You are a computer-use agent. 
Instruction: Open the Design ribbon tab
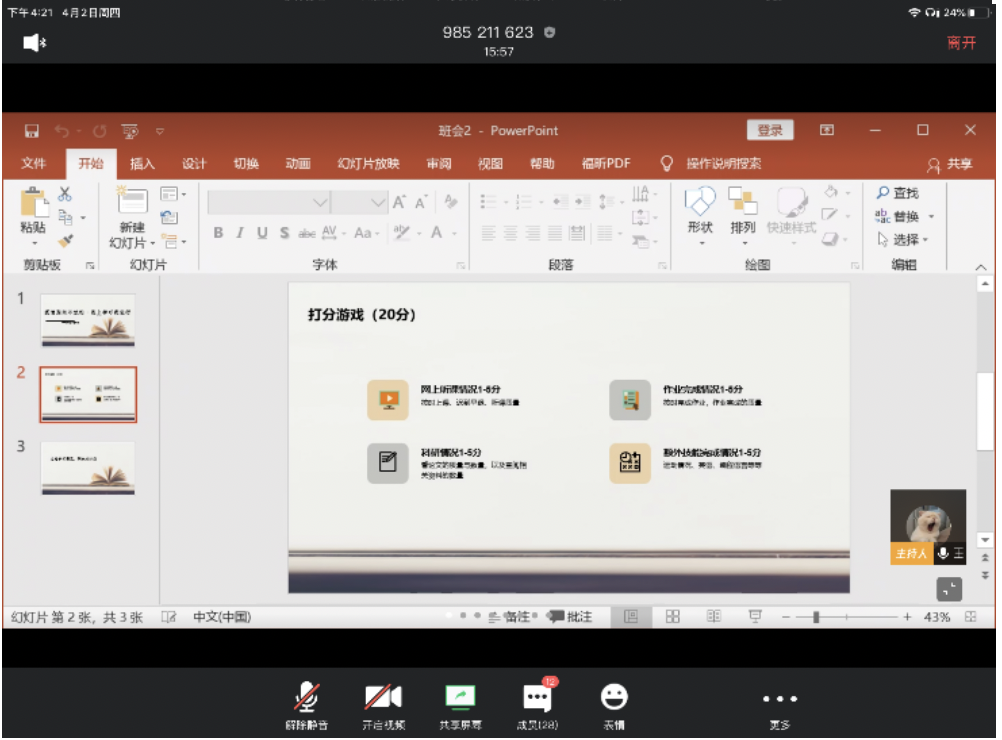point(194,164)
